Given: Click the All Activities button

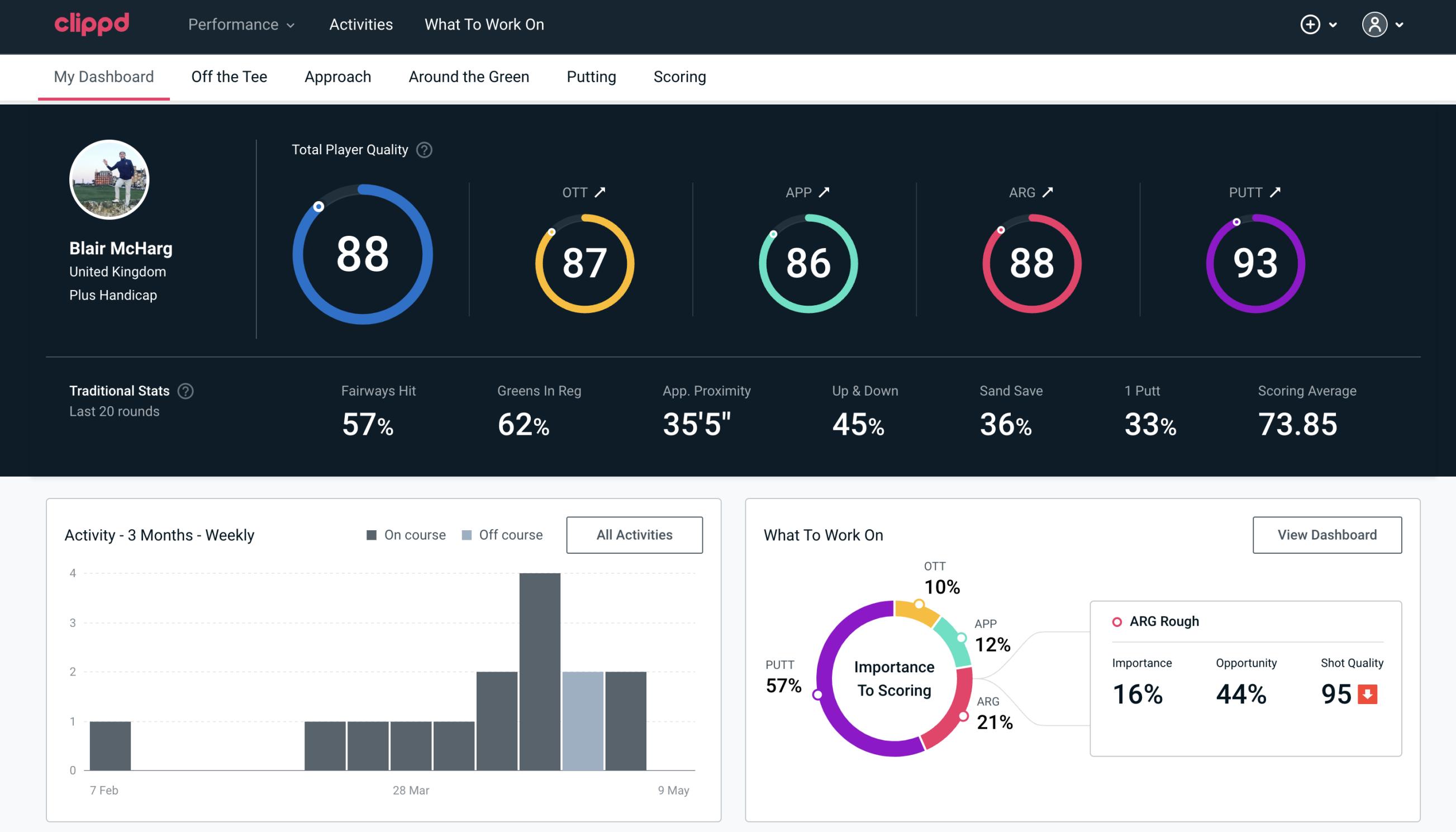Looking at the screenshot, I should (635, 534).
